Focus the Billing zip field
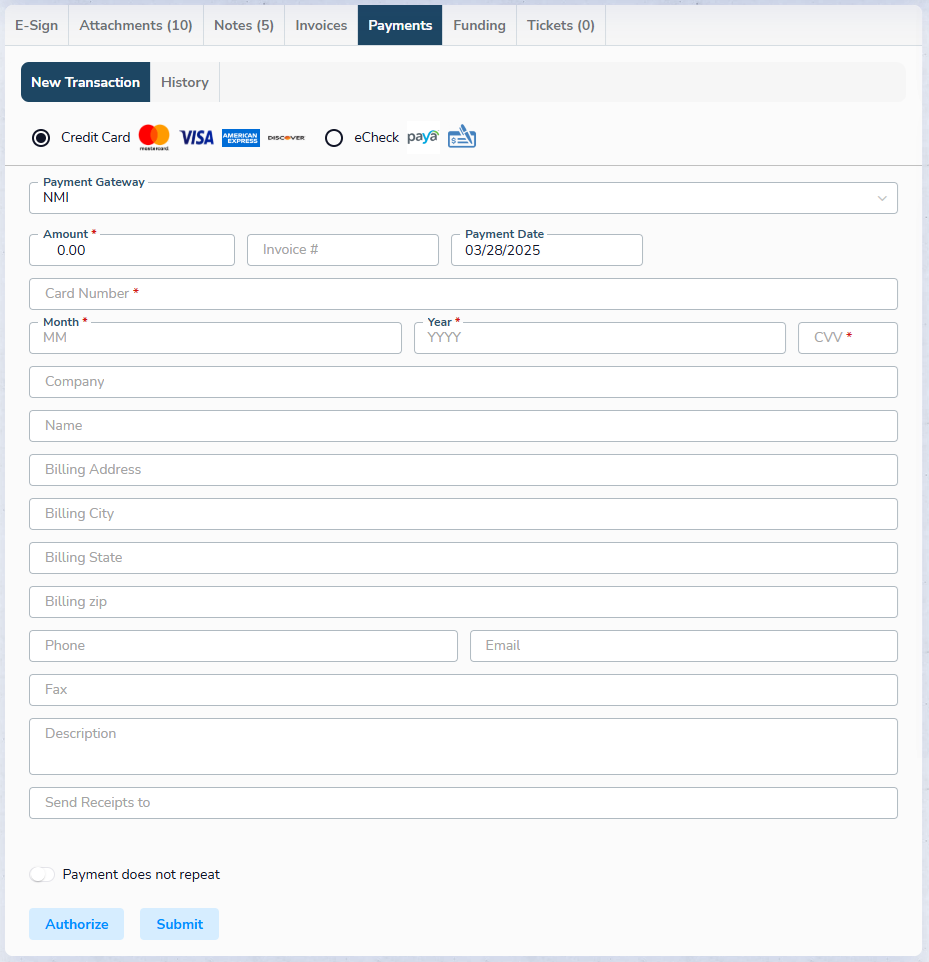 pyautogui.click(x=463, y=602)
